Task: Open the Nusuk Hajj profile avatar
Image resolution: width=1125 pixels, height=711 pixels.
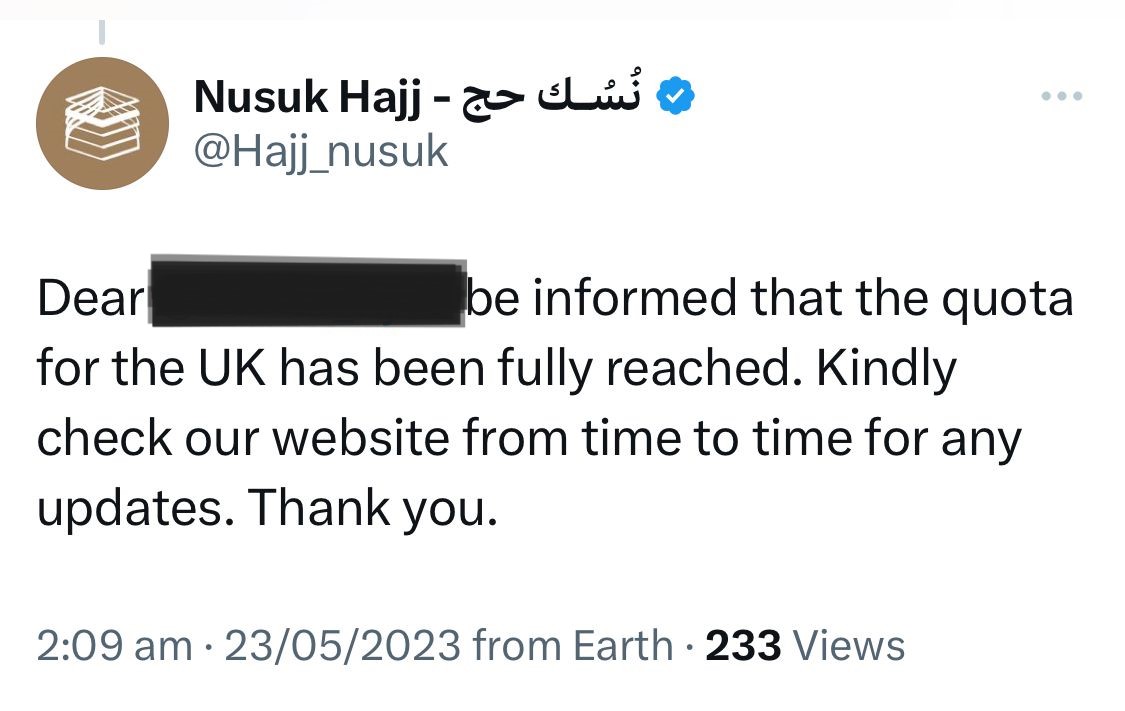Action: pyautogui.click(x=101, y=125)
